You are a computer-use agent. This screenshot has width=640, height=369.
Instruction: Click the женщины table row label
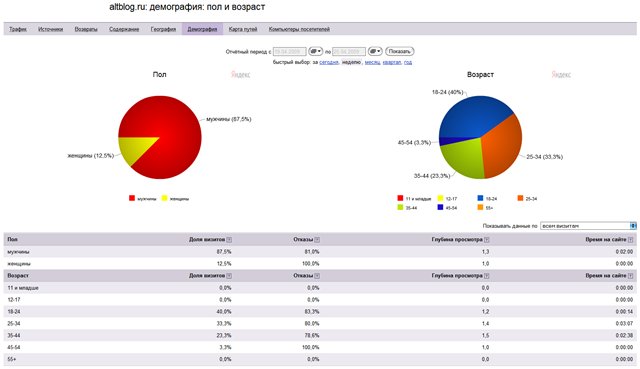tap(19, 264)
